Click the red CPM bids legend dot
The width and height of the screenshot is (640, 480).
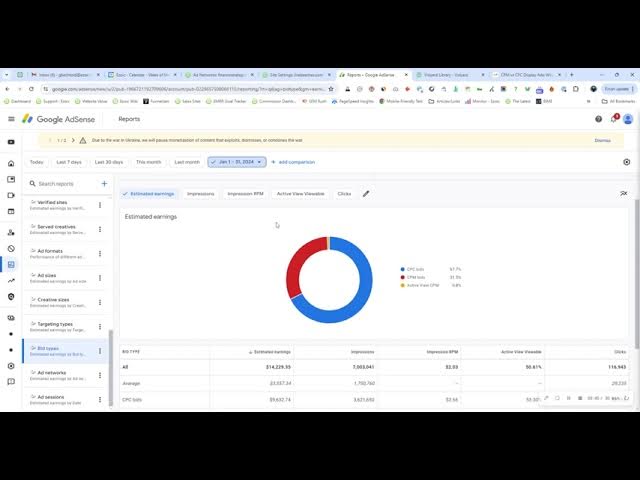(402, 277)
